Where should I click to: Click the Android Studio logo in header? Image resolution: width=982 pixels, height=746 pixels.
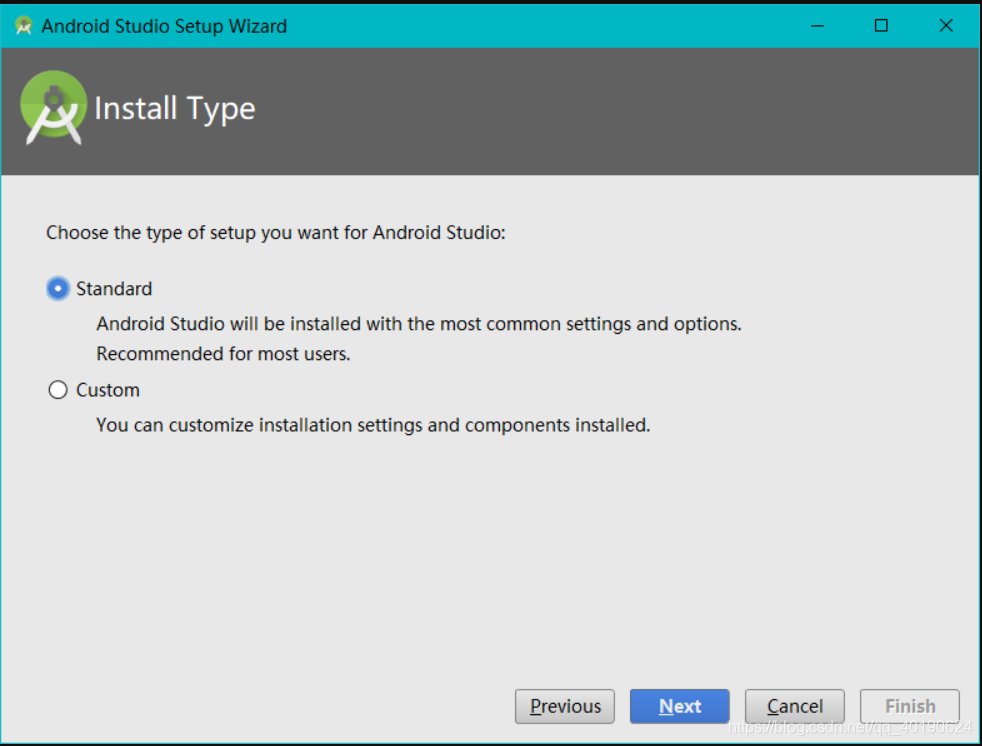pos(53,108)
